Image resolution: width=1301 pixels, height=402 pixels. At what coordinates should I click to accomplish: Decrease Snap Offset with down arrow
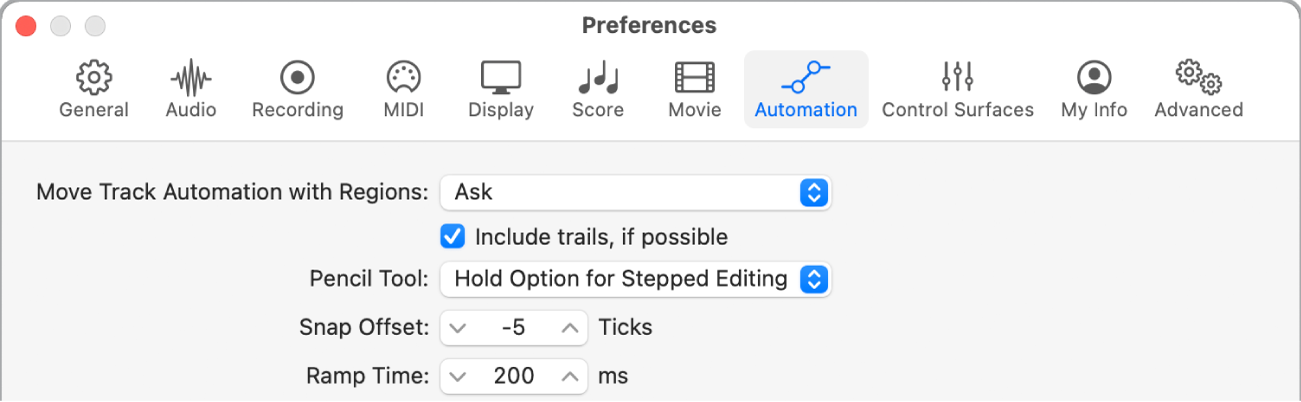(458, 327)
